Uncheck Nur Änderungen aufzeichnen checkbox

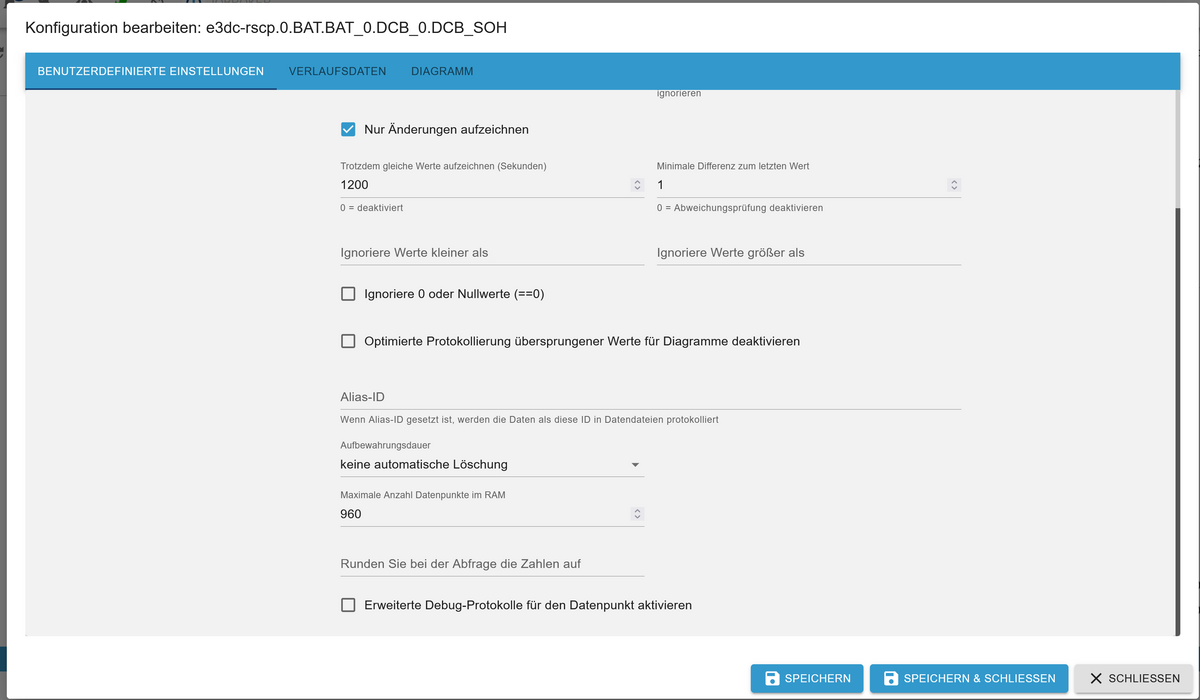click(348, 129)
